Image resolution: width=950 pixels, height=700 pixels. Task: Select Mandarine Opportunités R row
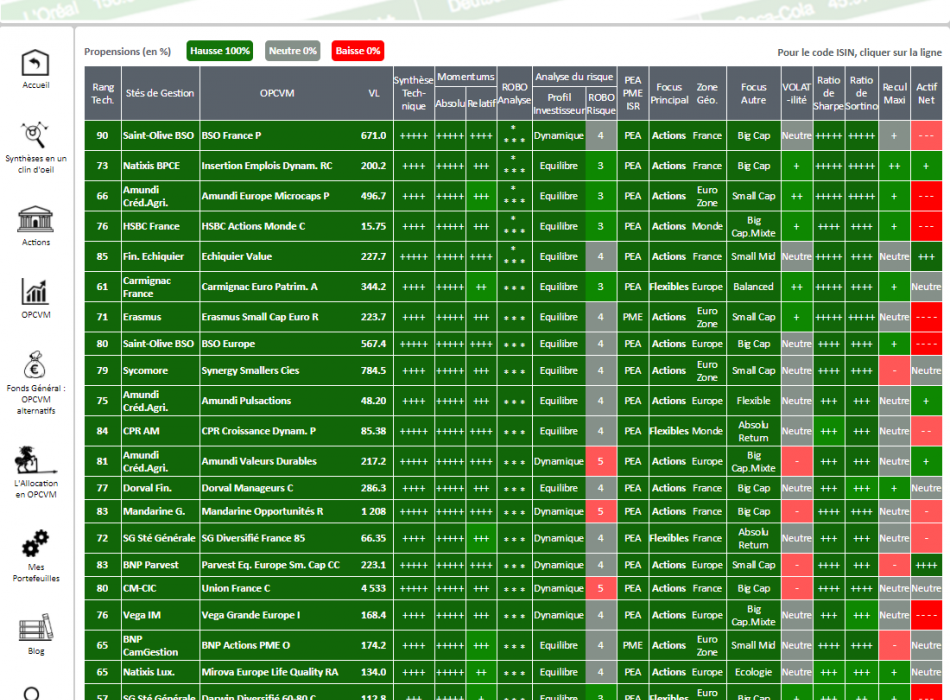coord(513,512)
